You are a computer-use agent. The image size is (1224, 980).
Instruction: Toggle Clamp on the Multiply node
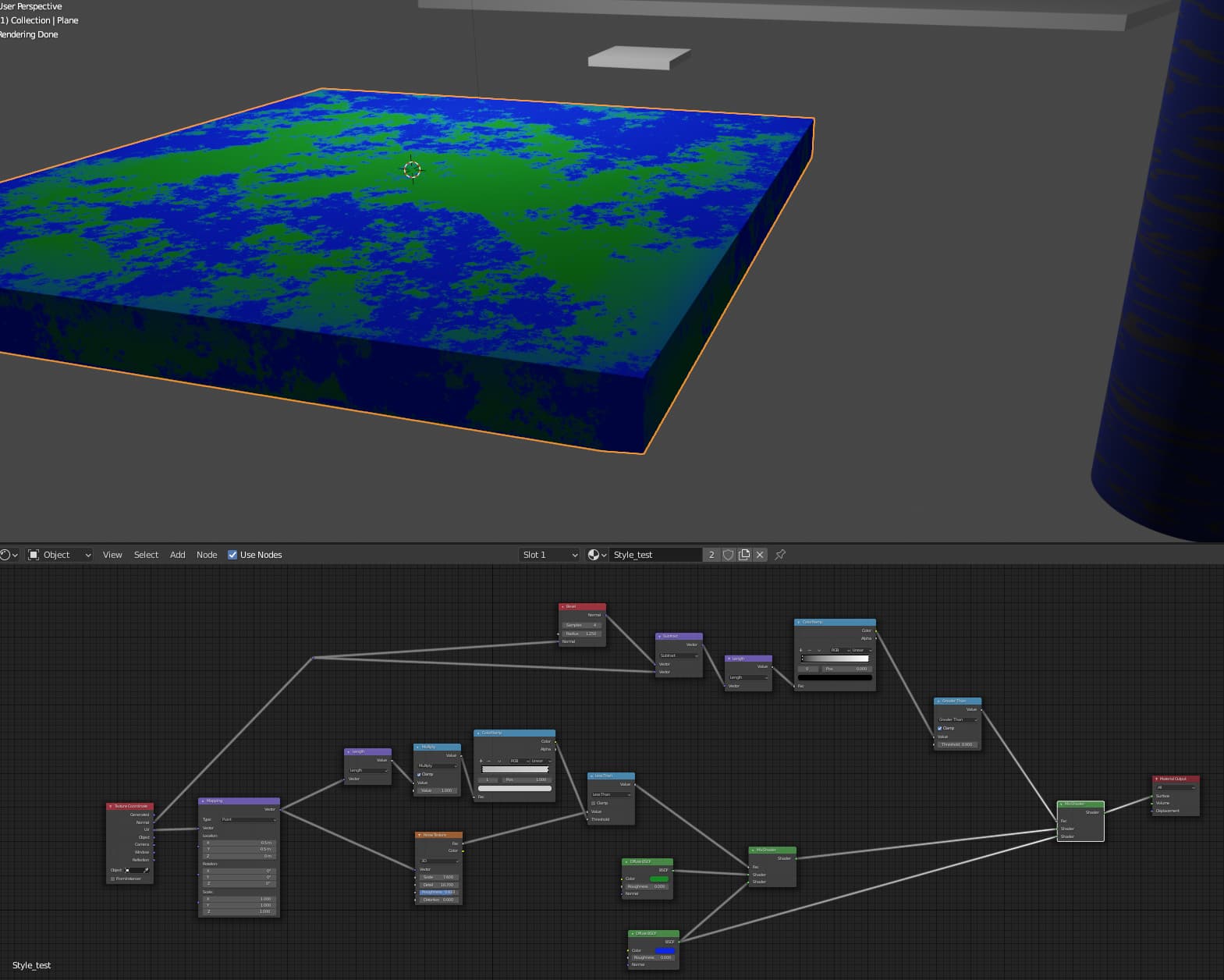tap(420, 774)
